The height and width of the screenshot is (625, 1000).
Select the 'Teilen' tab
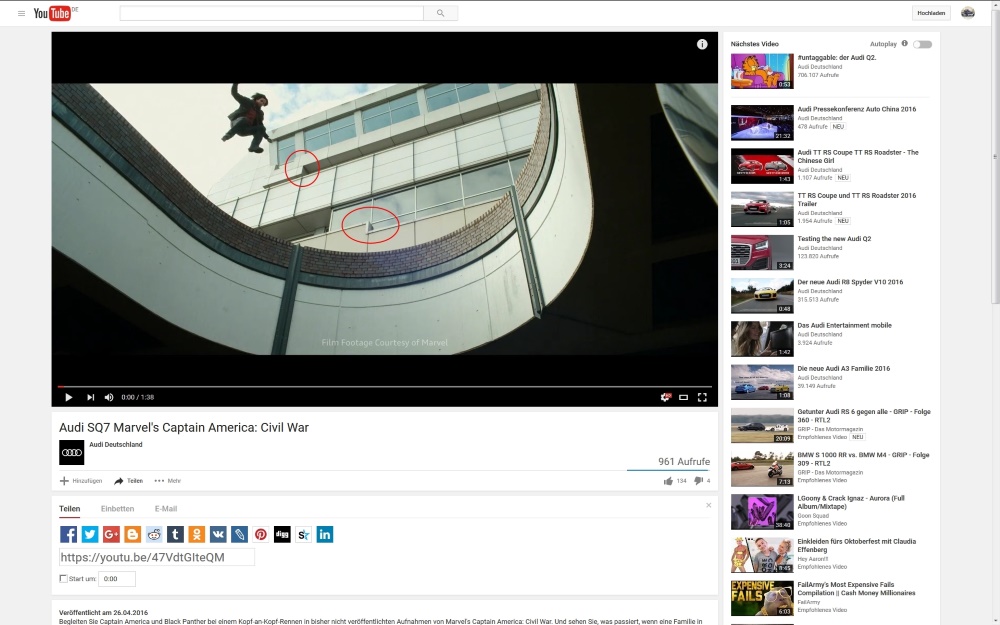coord(70,509)
